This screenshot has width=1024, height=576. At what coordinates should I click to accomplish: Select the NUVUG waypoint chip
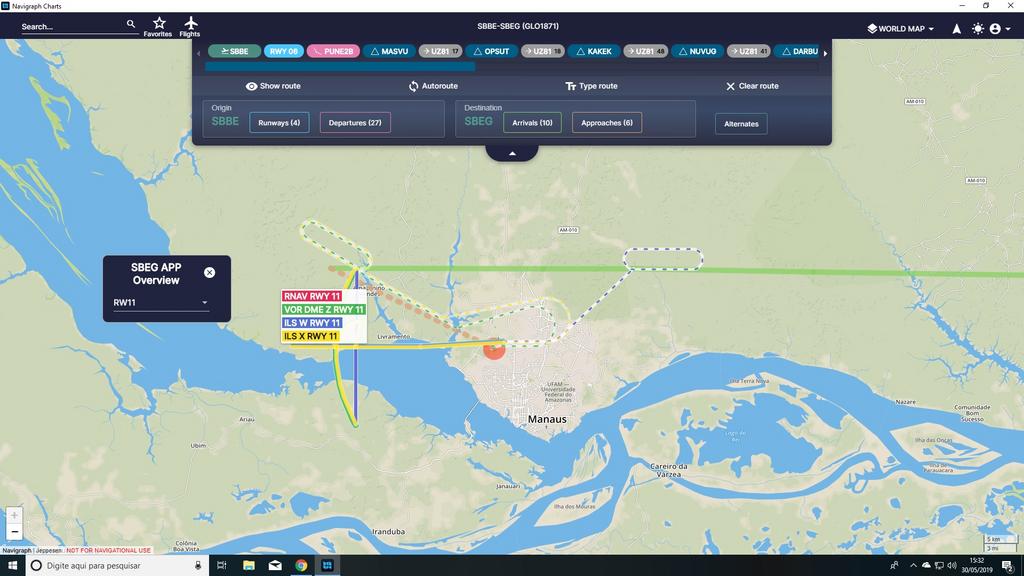tap(697, 51)
